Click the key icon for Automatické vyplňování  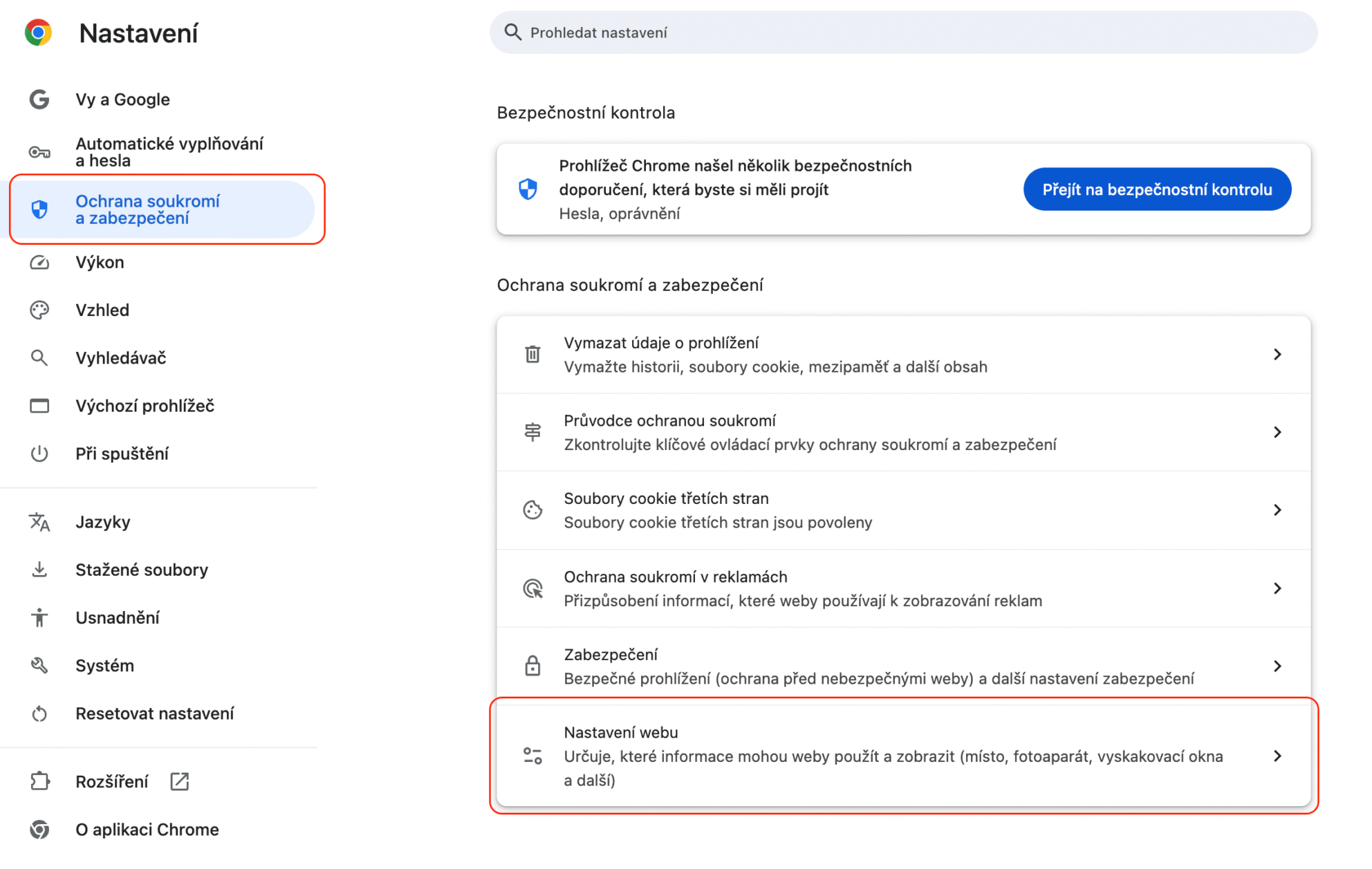(x=39, y=152)
